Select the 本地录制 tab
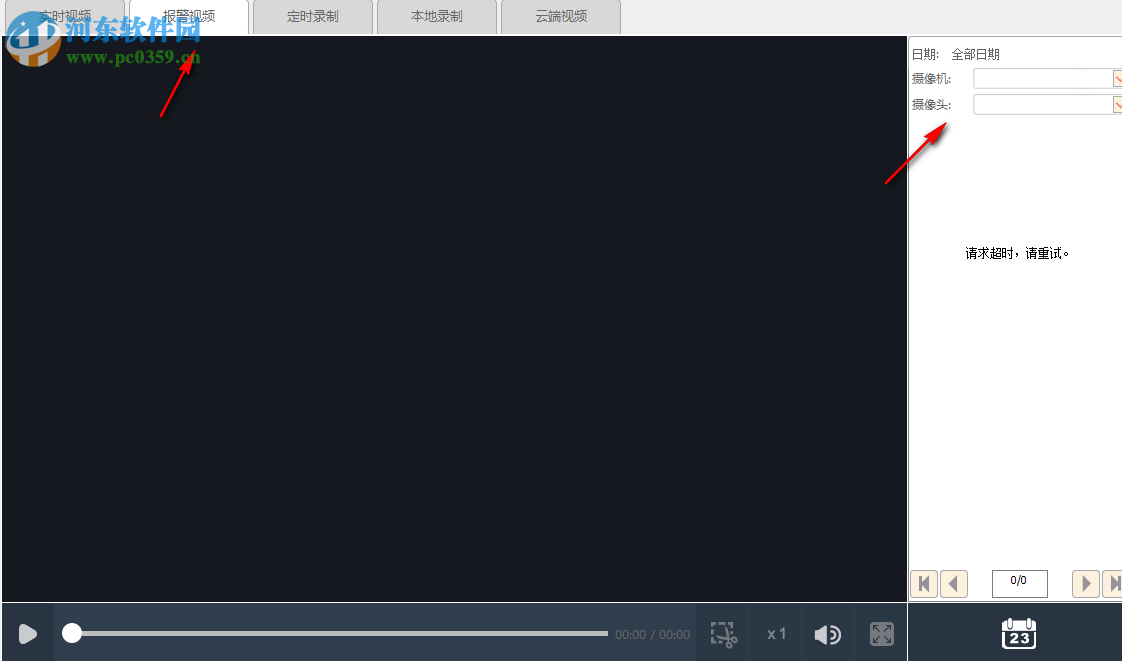This screenshot has width=1122, height=661. click(436, 16)
